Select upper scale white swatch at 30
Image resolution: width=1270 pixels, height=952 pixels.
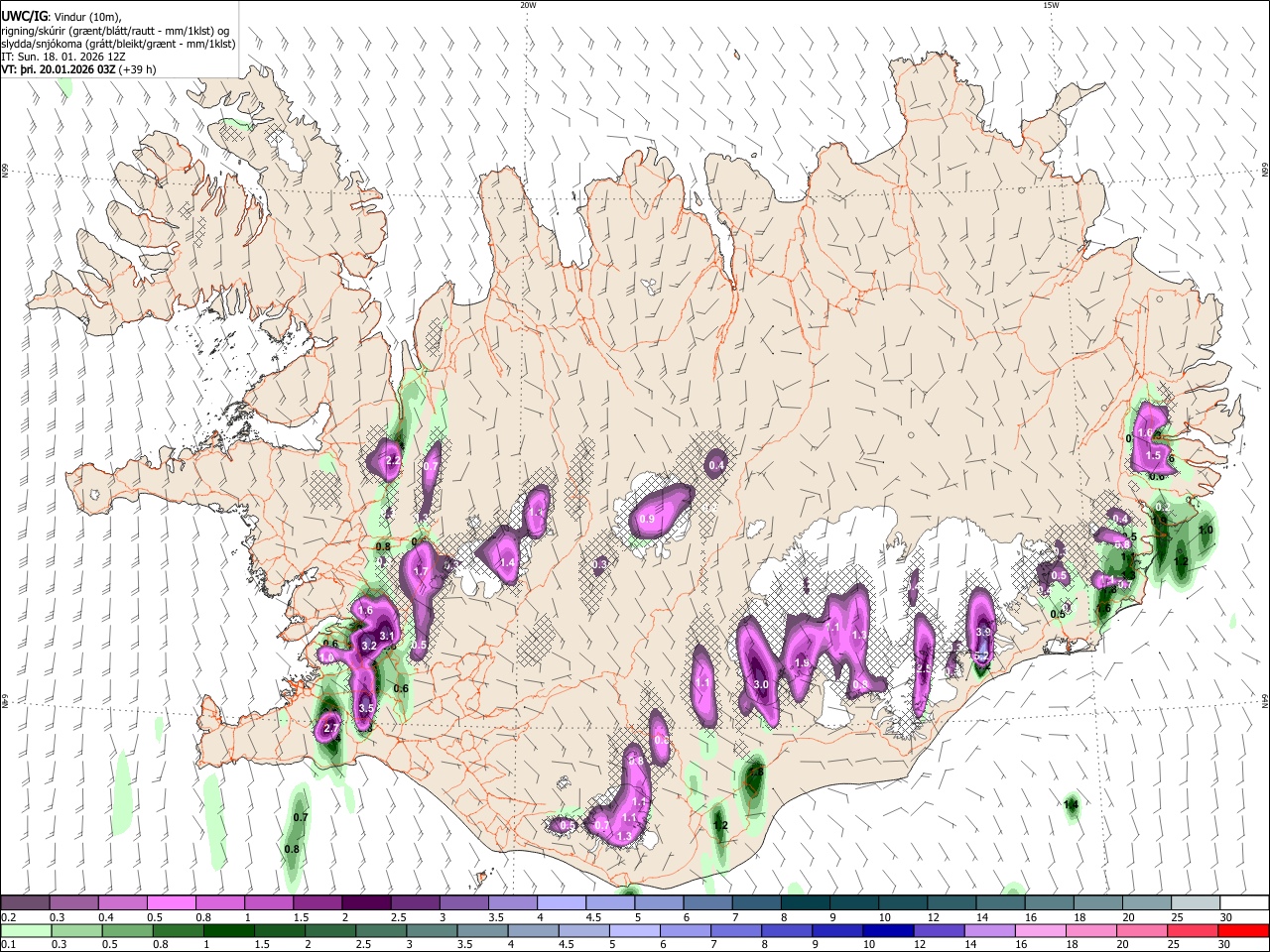point(1243,903)
